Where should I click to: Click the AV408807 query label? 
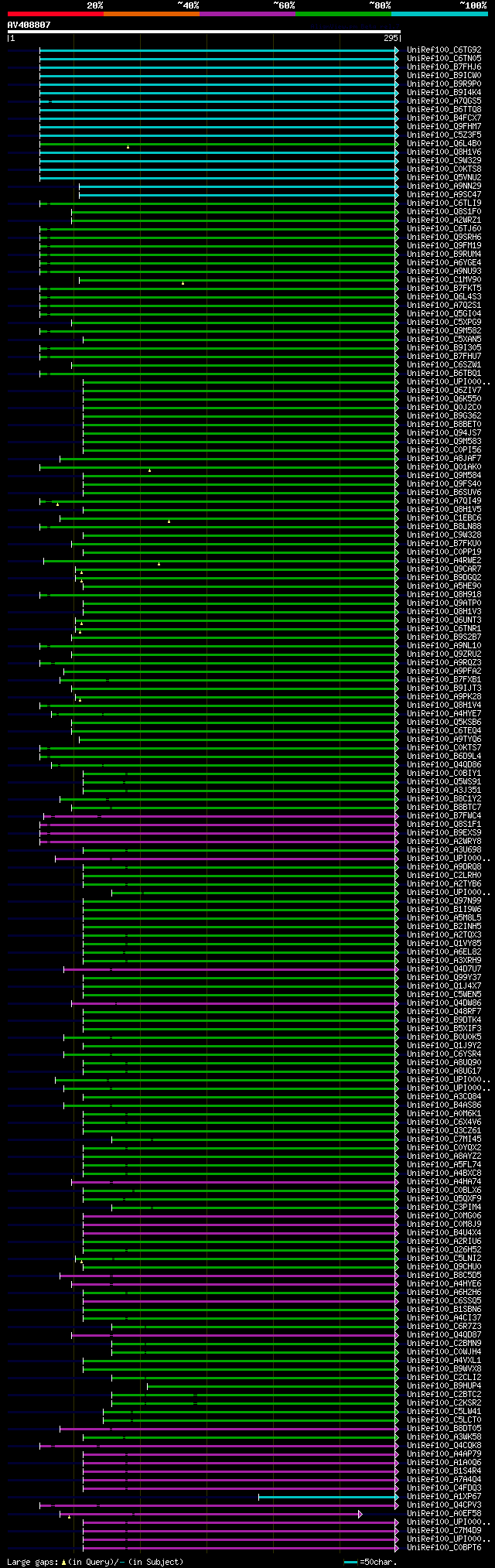(x=29, y=25)
